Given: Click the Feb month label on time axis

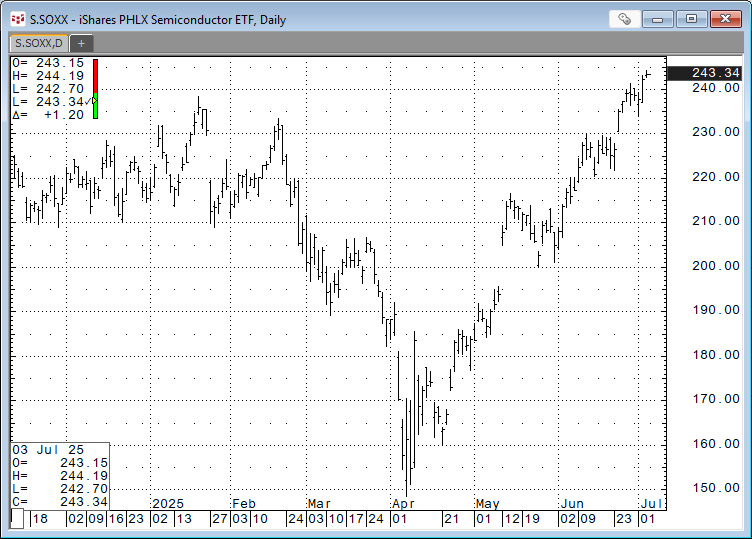Looking at the screenshot, I should [244, 503].
